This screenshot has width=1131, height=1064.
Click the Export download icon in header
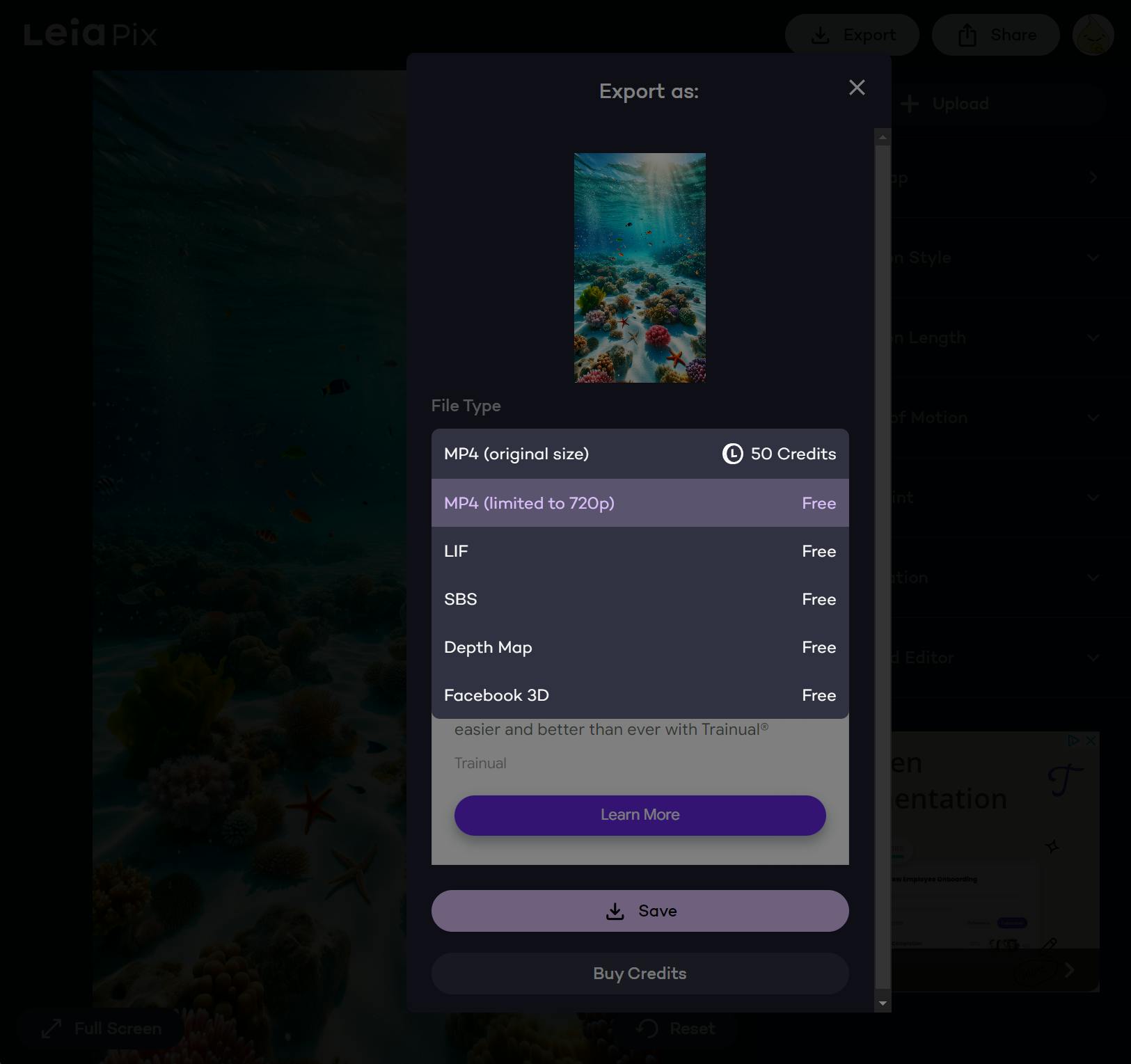pyautogui.click(x=821, y=35)
